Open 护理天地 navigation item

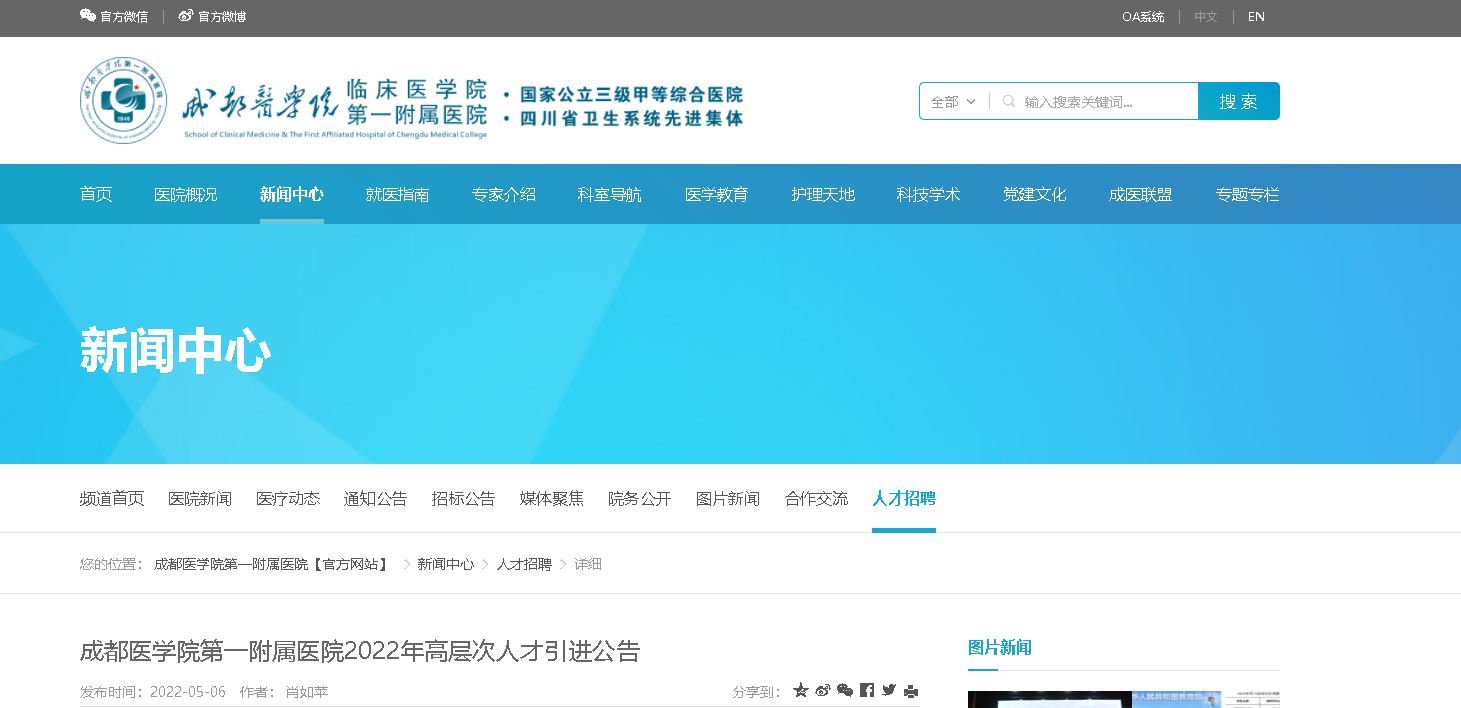point(823,194)
